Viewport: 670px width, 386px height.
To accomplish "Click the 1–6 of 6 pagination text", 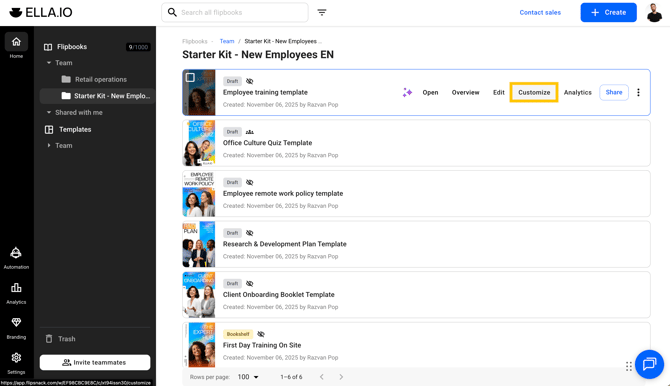I will pos(291,377).
